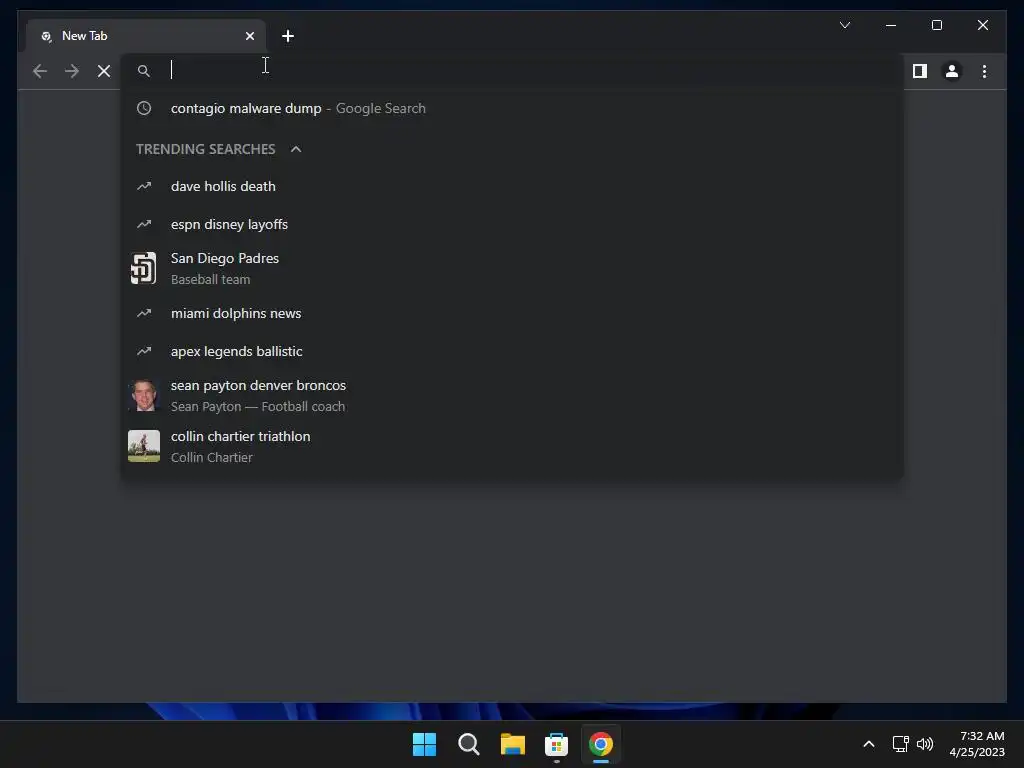This screenshot has width=1024, height=768.
Task: Open File Explorer from the taskbar
Action: [x=513, y=744]
